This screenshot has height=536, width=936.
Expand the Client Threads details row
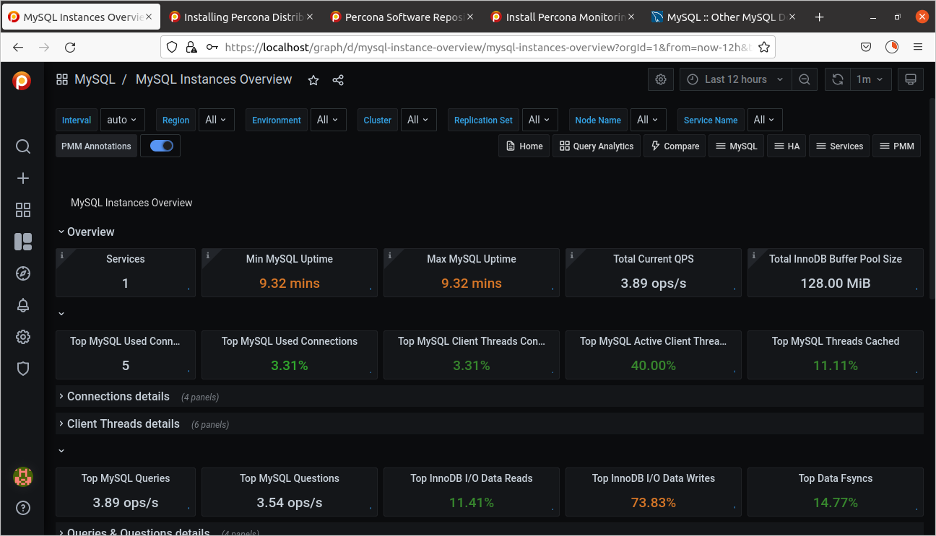tap(123, 424)
